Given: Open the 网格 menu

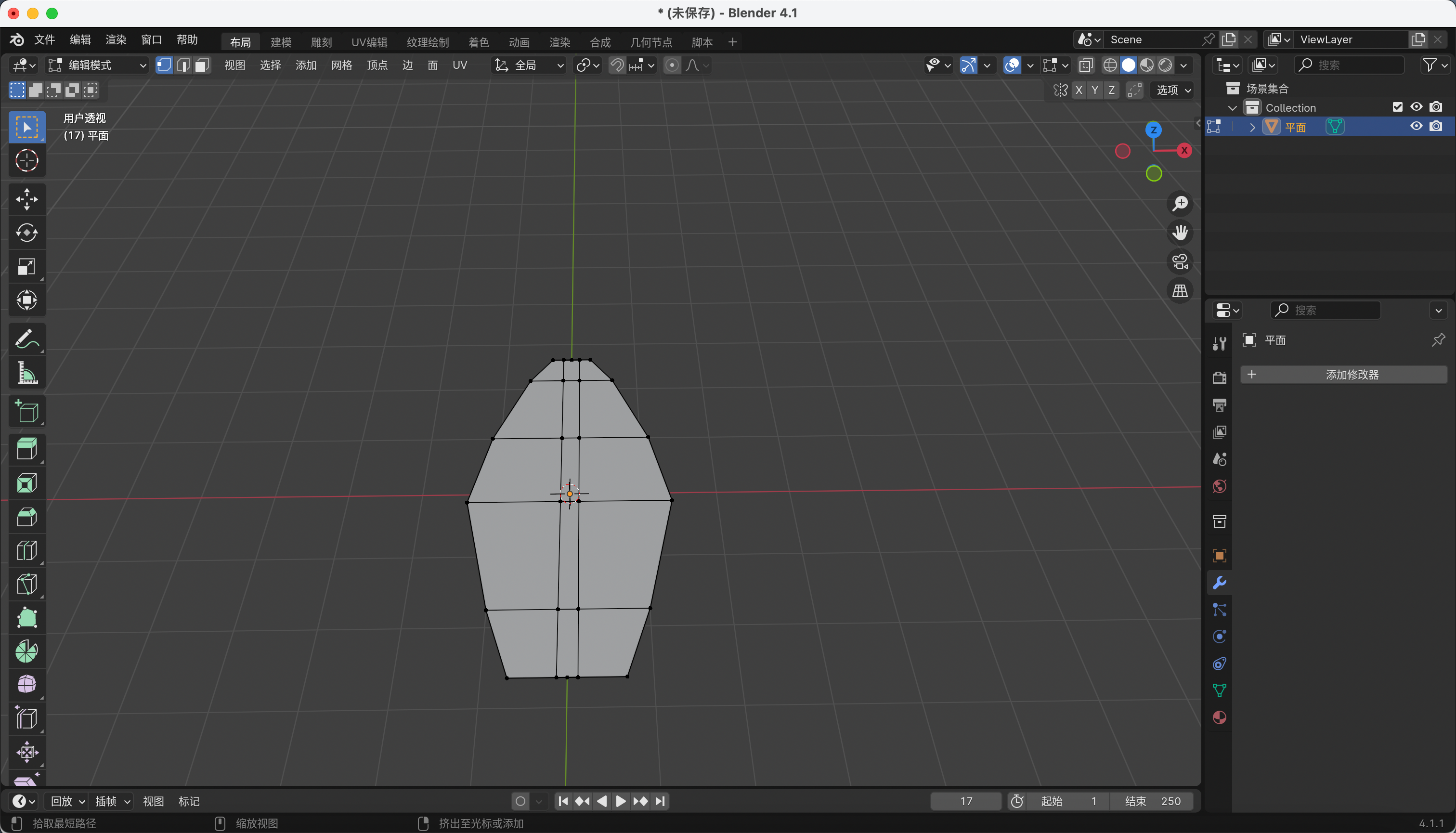Looking at the screenshot, I should pyautogui.click(x=341, y=65).
